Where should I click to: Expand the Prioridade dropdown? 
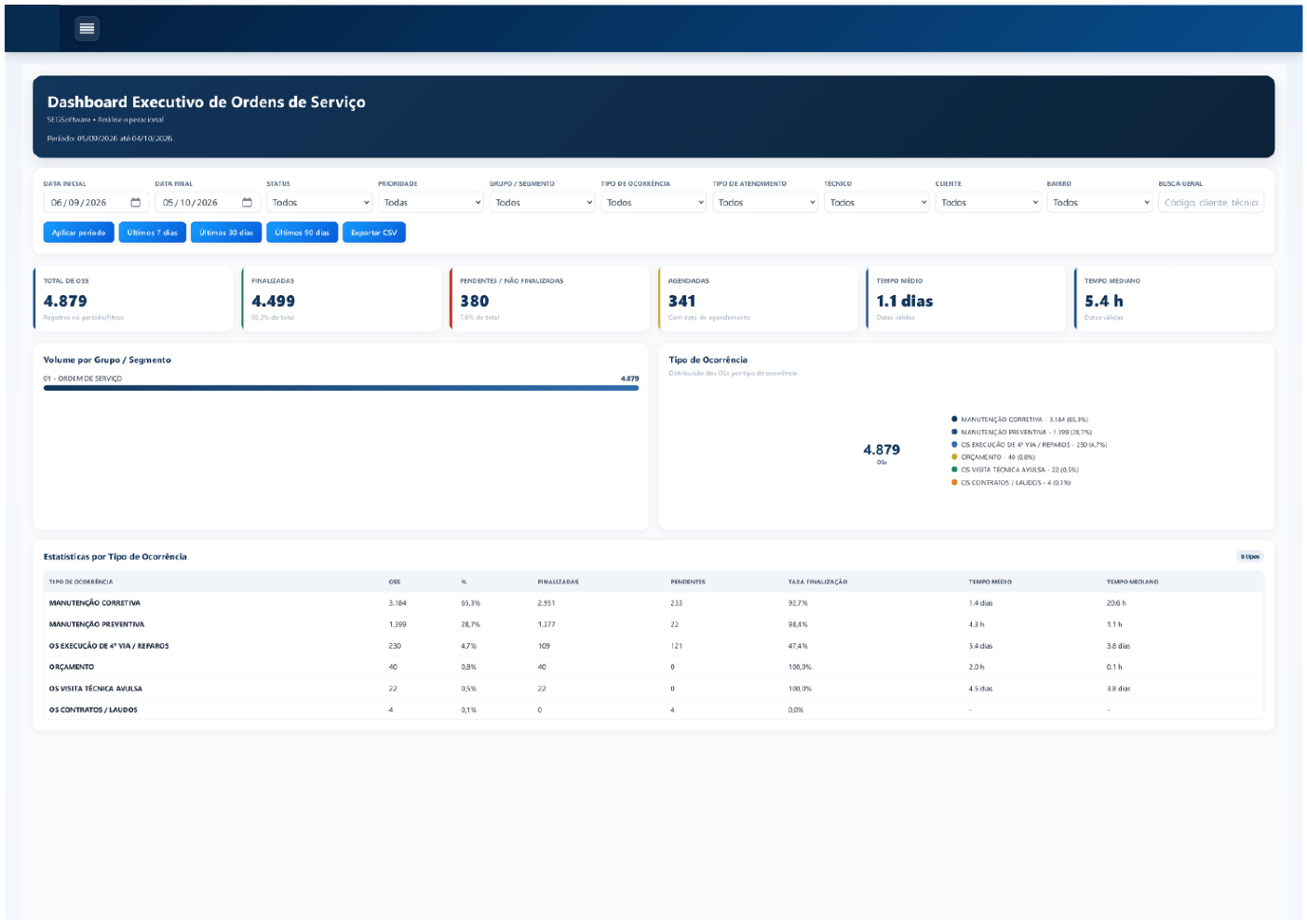pyautogui.click(x=431, y=203)
